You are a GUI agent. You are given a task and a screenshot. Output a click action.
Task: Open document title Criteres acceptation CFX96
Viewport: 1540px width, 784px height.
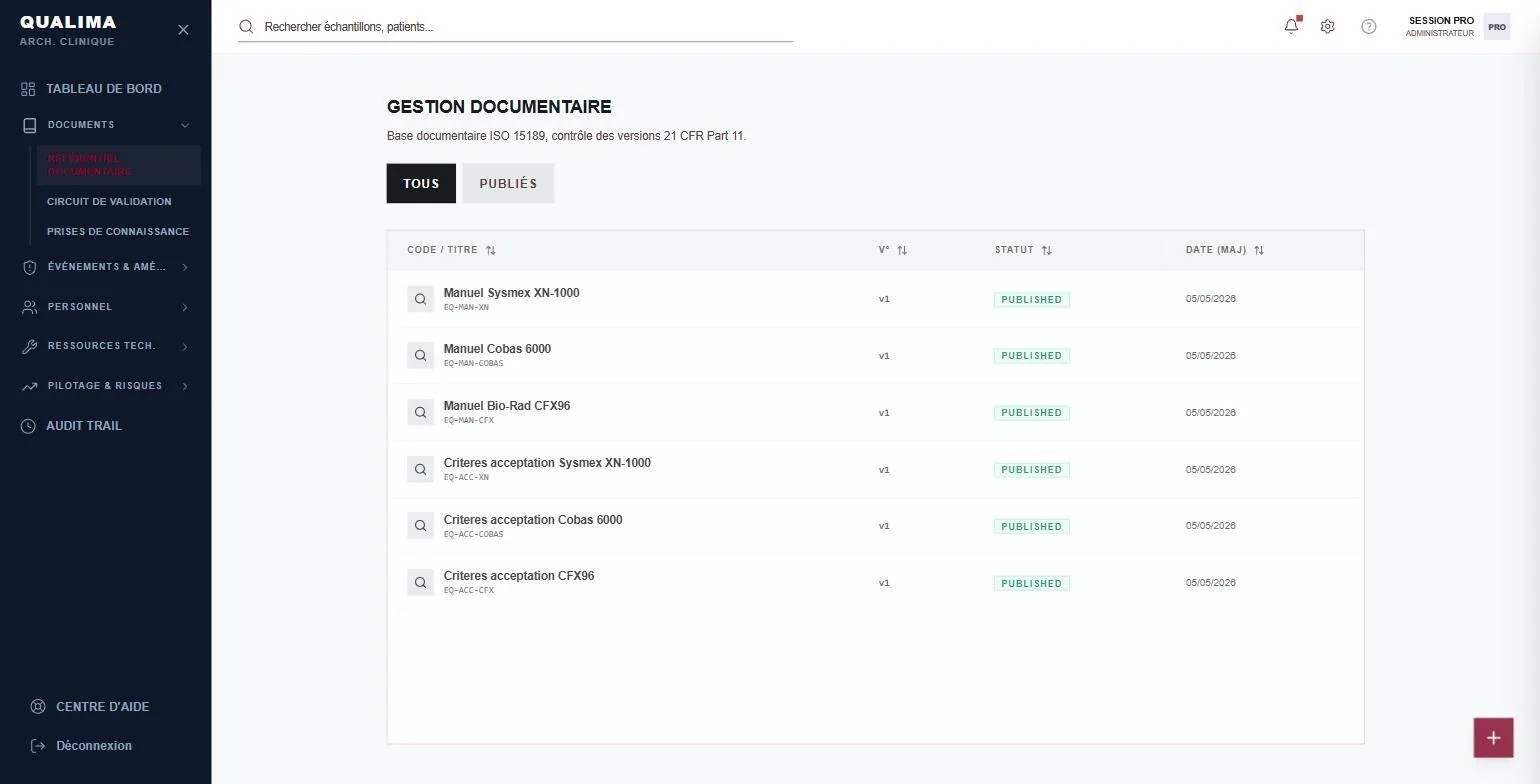pyautogui.click(x=519, y=576)
